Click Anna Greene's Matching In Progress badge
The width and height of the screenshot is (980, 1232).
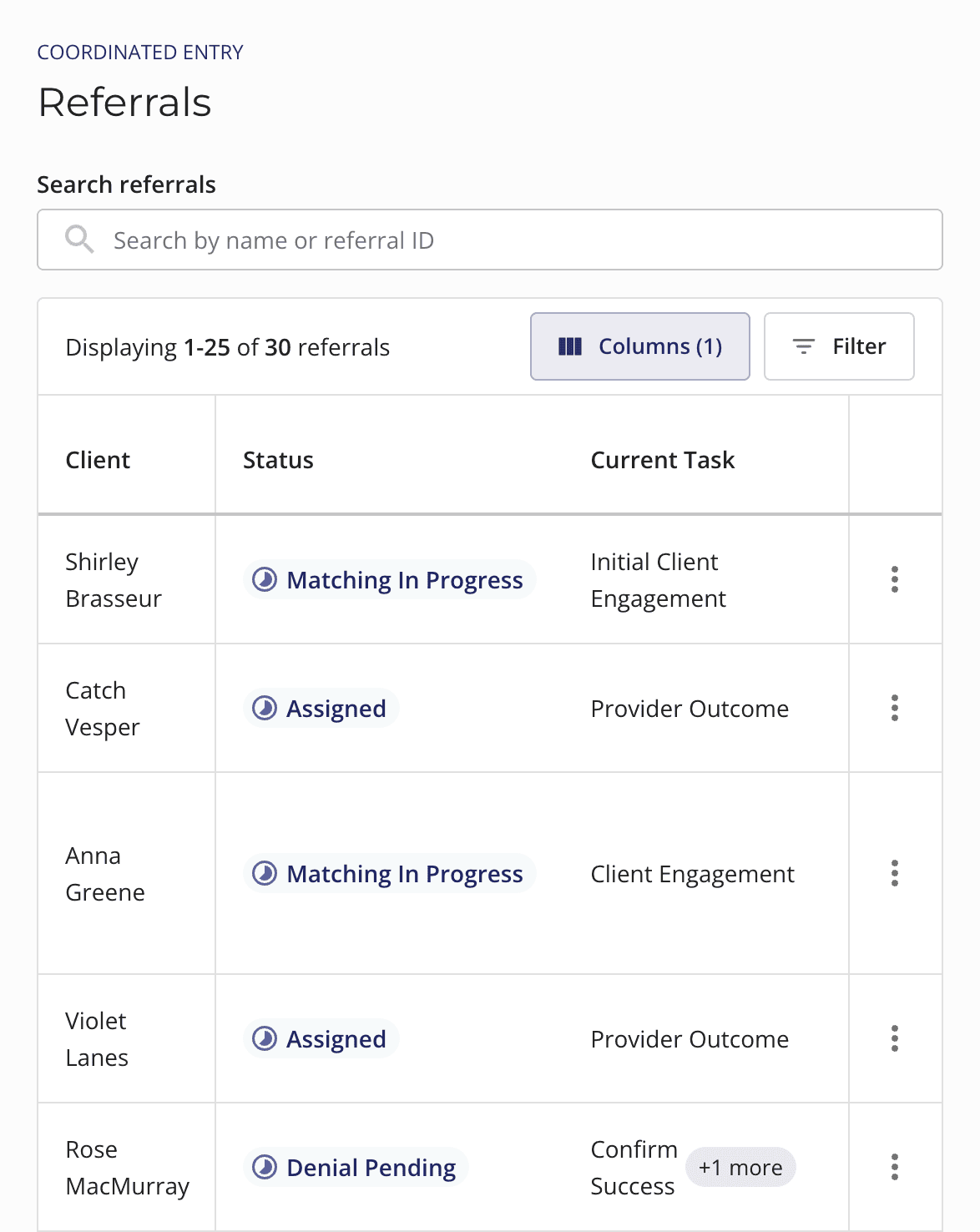(x=389, y=873)
